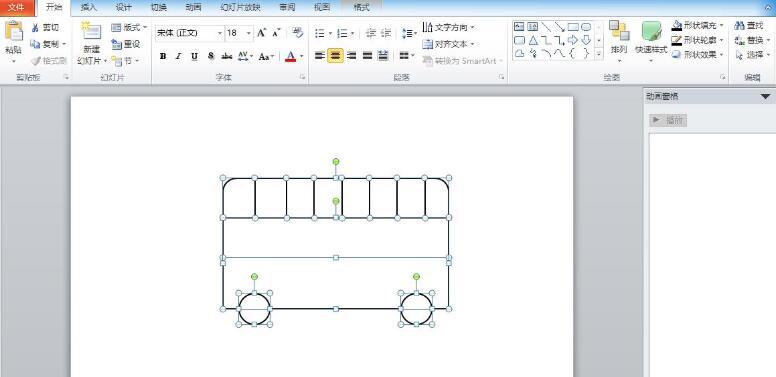Switch to the Insert ribbon tab
Viewport: 776px width, 377px height.
coord(89,7)
